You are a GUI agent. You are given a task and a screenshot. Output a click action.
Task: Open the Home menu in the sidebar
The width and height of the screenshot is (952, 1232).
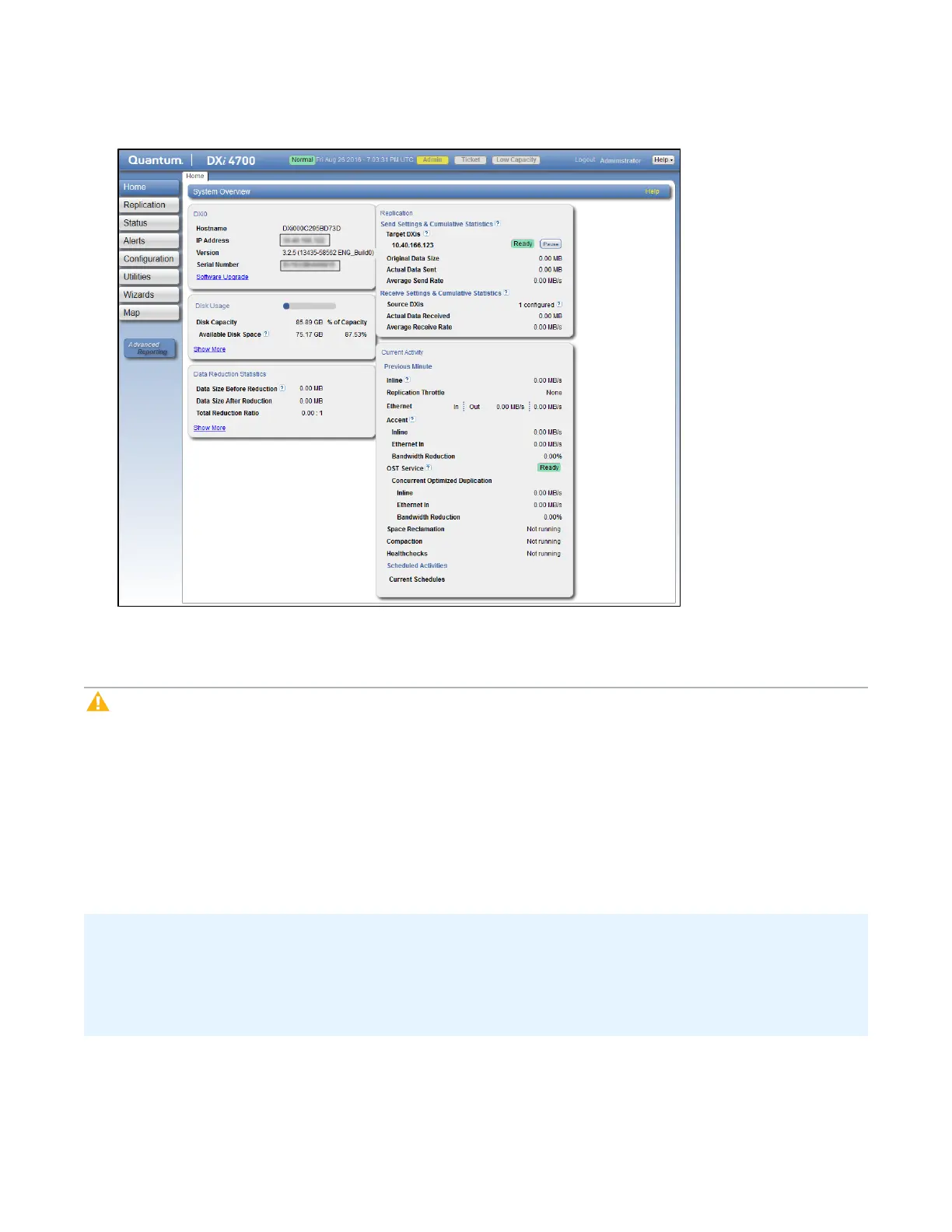[149, 187]
